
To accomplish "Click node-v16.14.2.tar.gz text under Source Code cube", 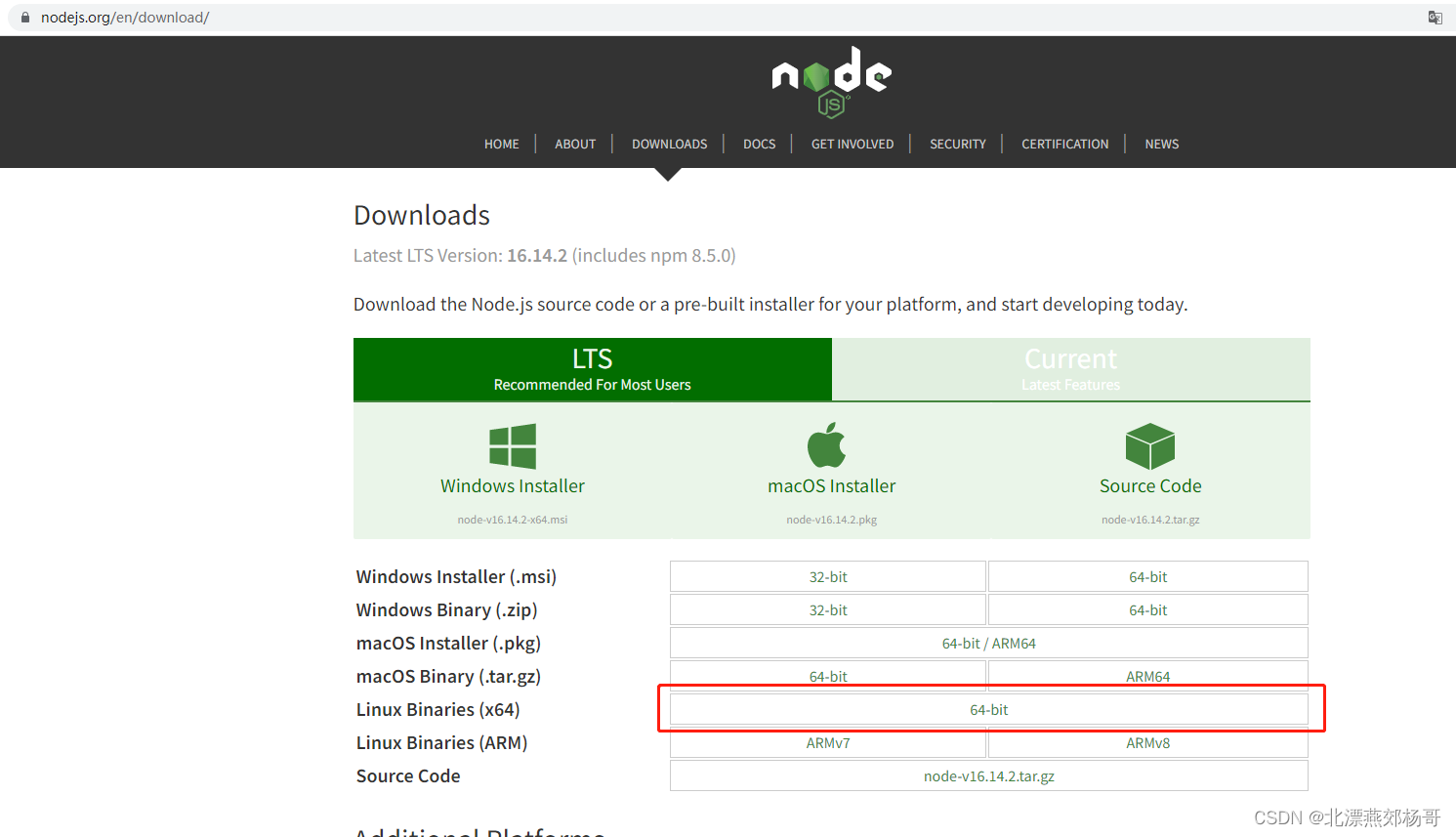I will (x=1150, y=520).
